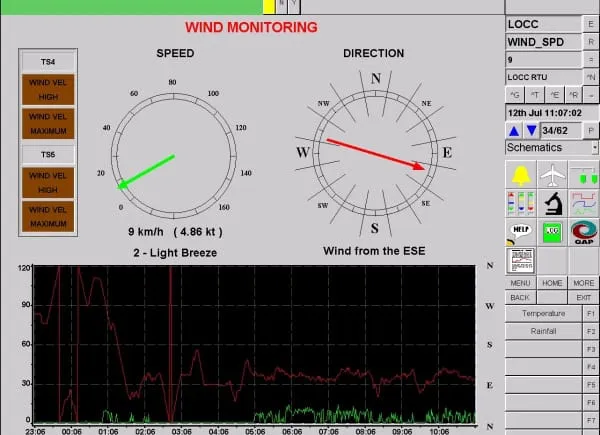The width and height of the screenshot is (600, 435).
Task: Click the microscope icon
Action: pyautogui.click(x=552, y=204)
